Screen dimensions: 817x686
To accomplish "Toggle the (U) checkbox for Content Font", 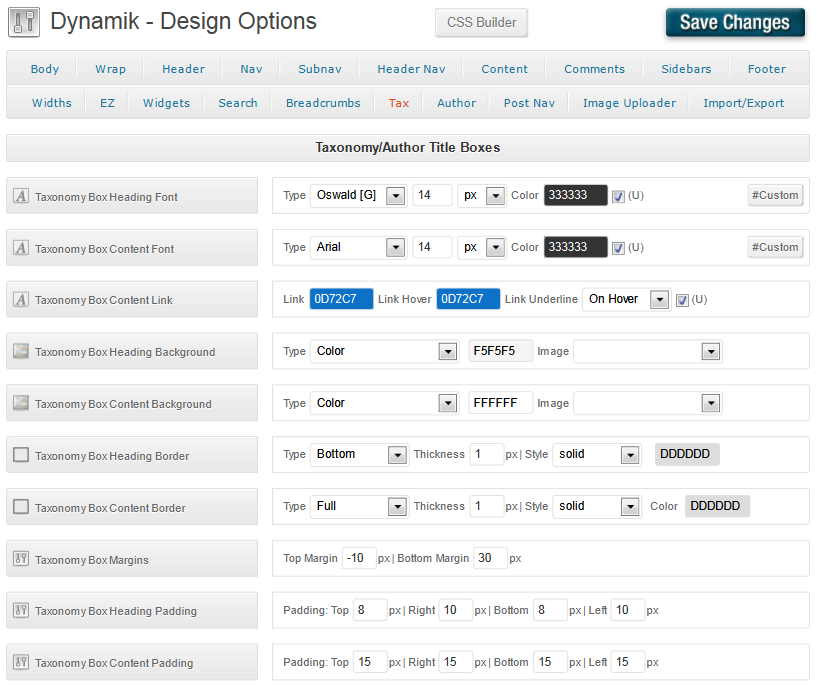I will click(618, 248).
